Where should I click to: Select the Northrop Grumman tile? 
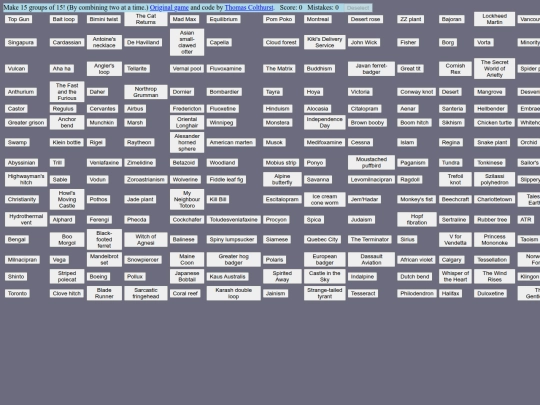click(x=146, y=92)
